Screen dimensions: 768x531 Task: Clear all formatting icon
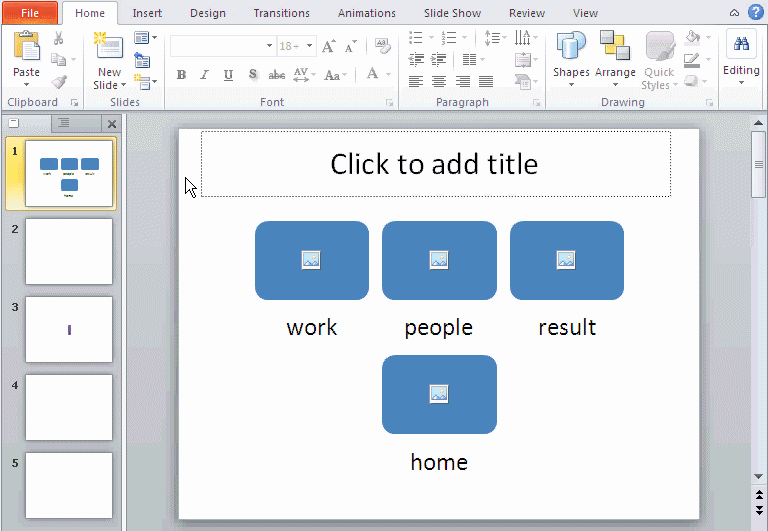pyautogui.click(x=383, y=46)
